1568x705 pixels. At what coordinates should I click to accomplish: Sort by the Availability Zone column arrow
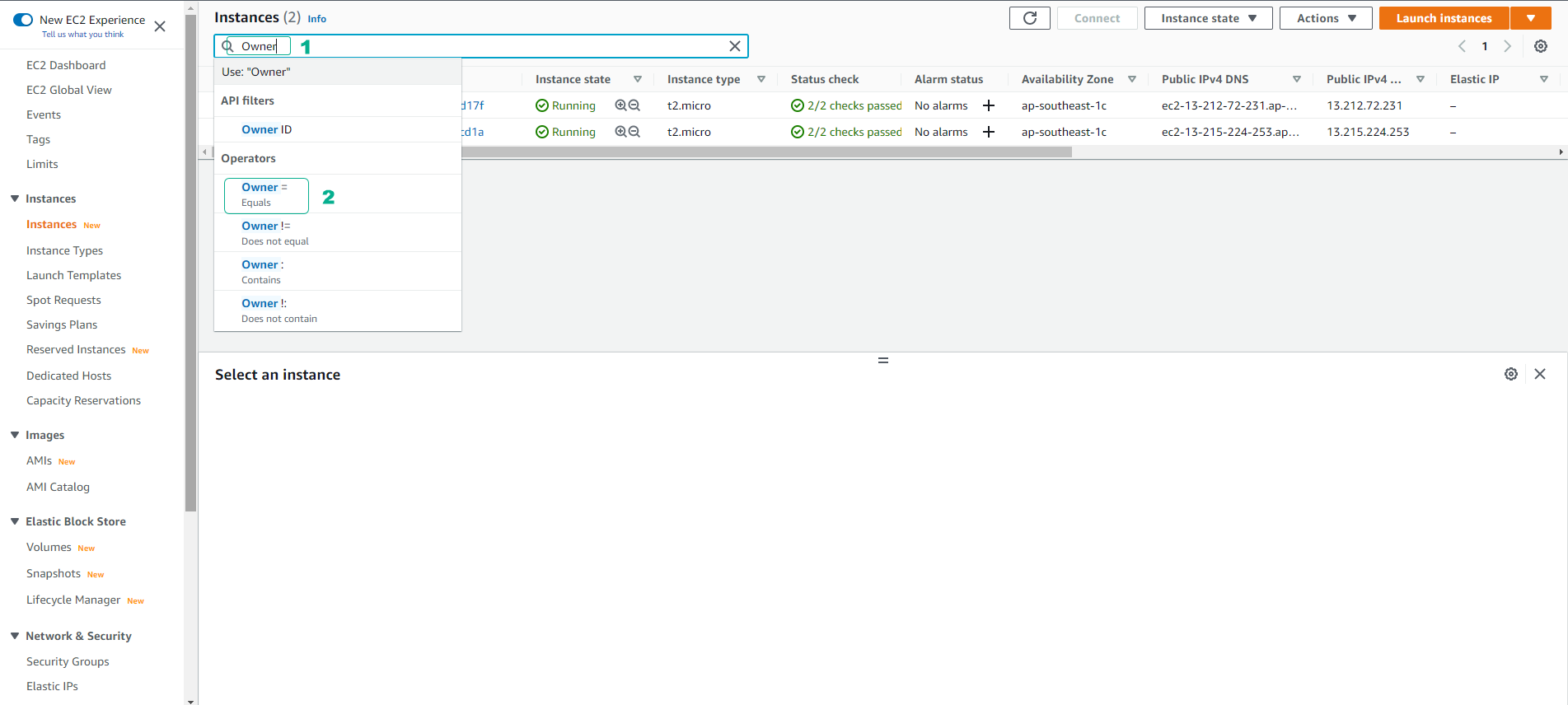(1132, 79)
